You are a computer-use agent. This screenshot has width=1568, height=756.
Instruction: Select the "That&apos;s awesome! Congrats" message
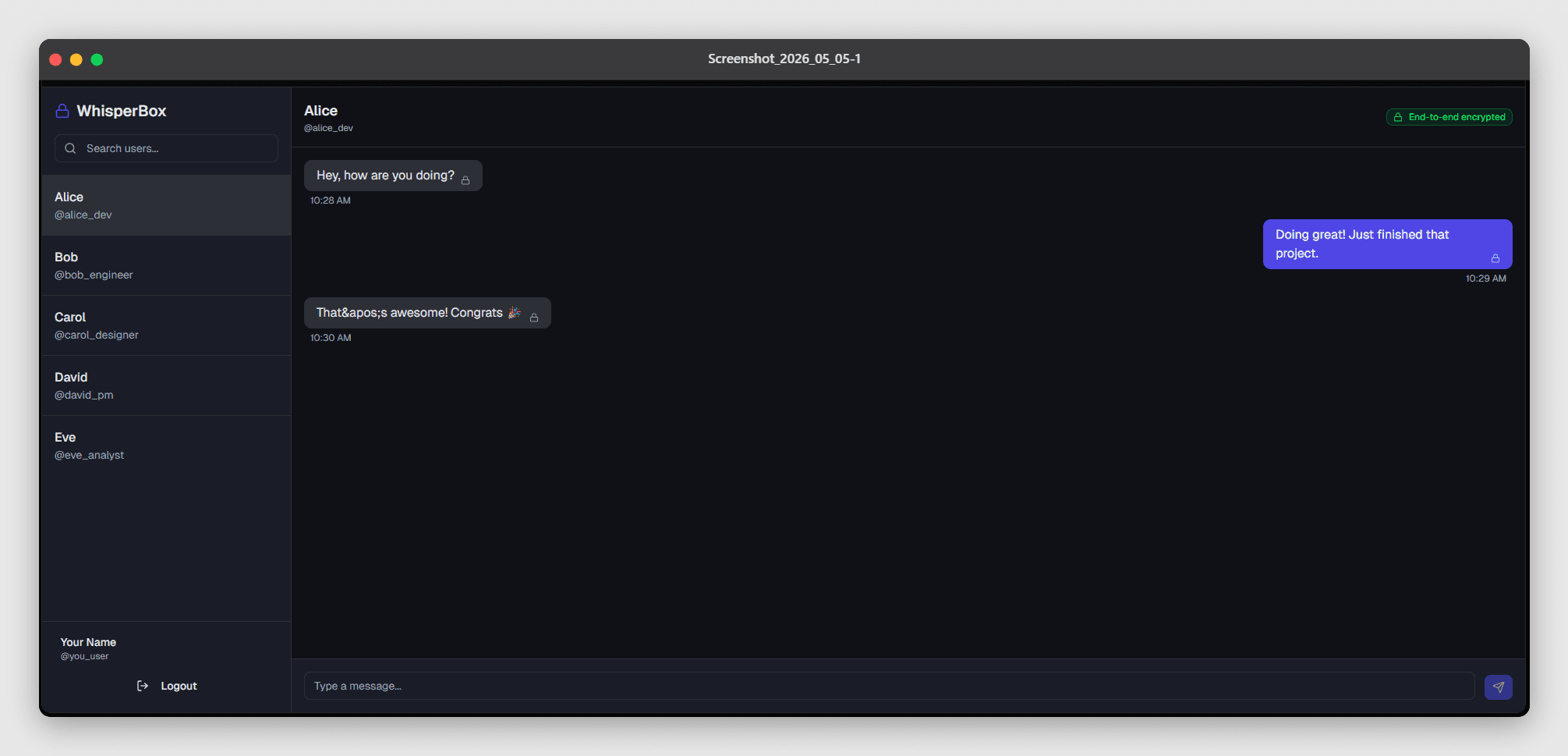pyautogui.click(x=427, y=313)
